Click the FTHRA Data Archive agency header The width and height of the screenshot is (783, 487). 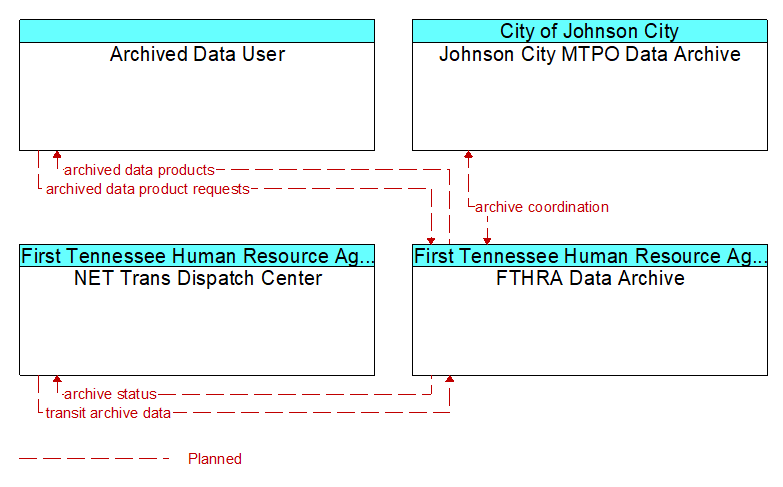[590, 256]
